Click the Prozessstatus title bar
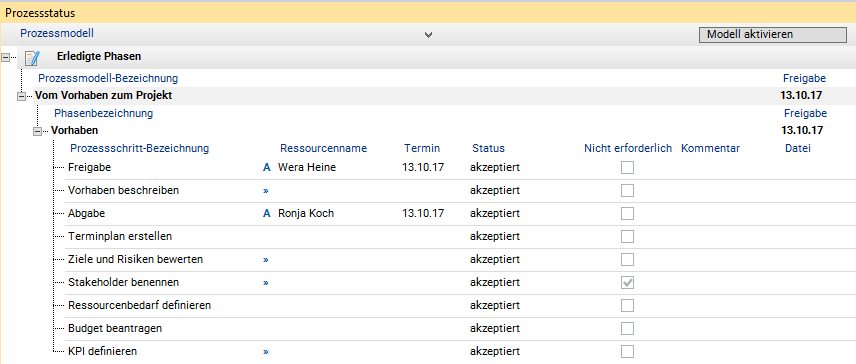This screenshot has width=856, height=364. click(428, 12)
